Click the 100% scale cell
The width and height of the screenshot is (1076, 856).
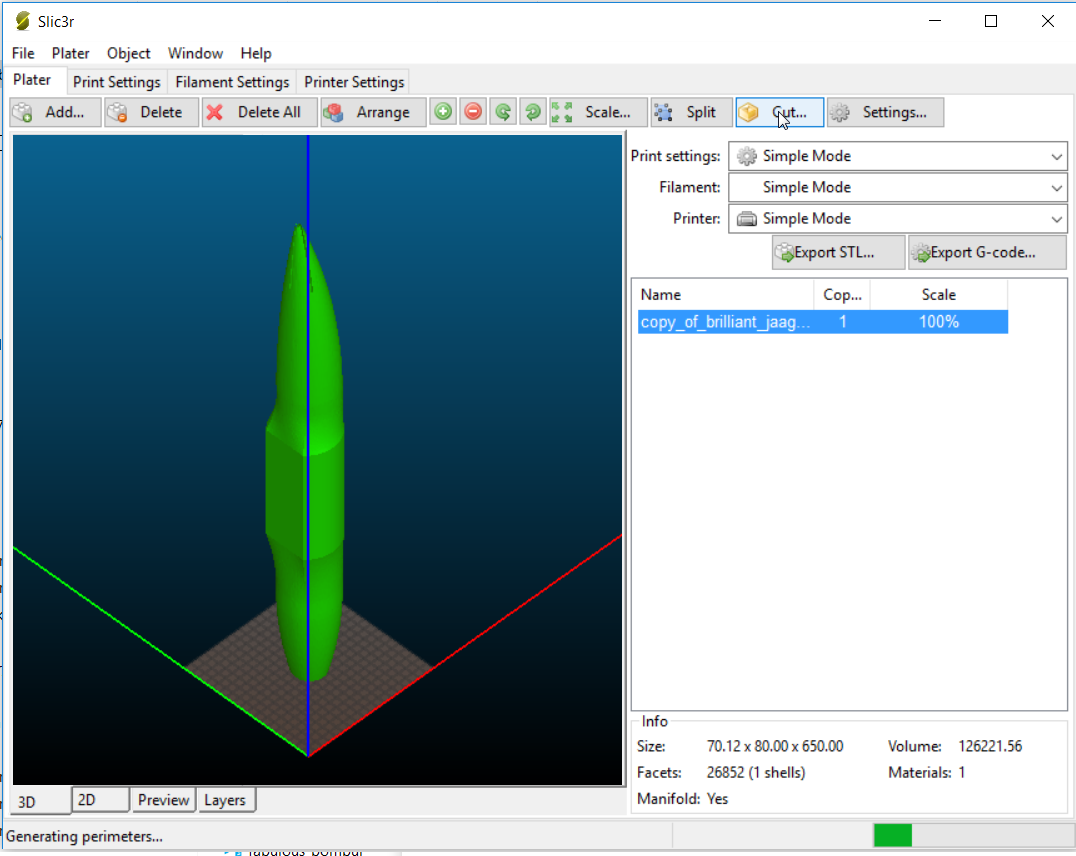[x=939, y=322]
